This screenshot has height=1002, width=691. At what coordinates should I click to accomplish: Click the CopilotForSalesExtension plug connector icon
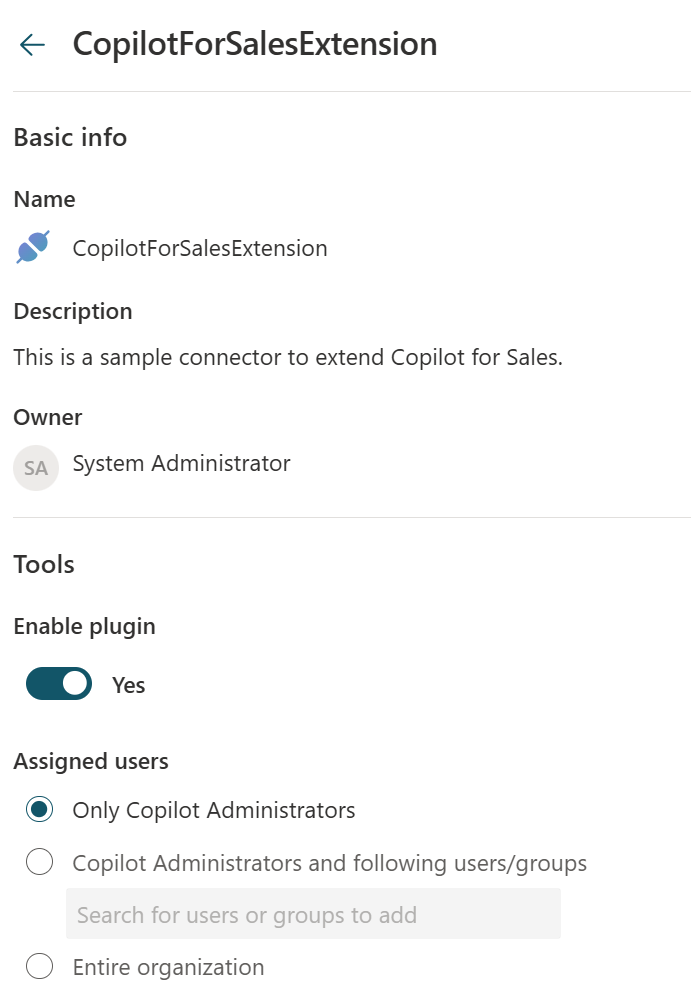click(x=32, y=248)
